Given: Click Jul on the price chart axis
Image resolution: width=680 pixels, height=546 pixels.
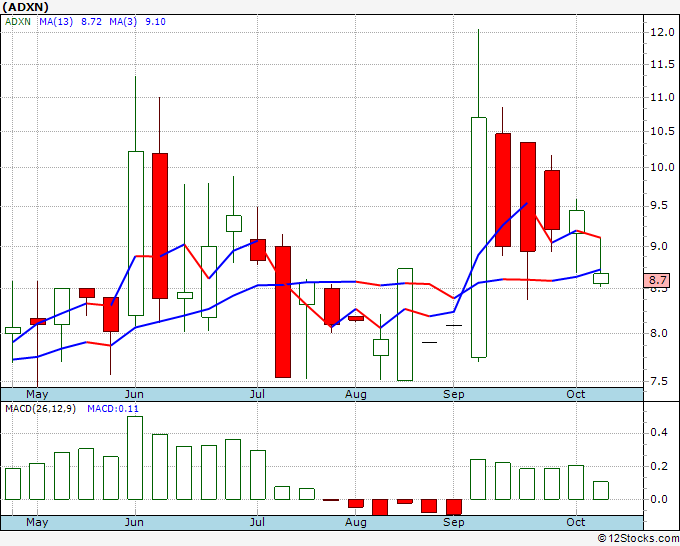Looking at the screenshot, I should (257, 394).
